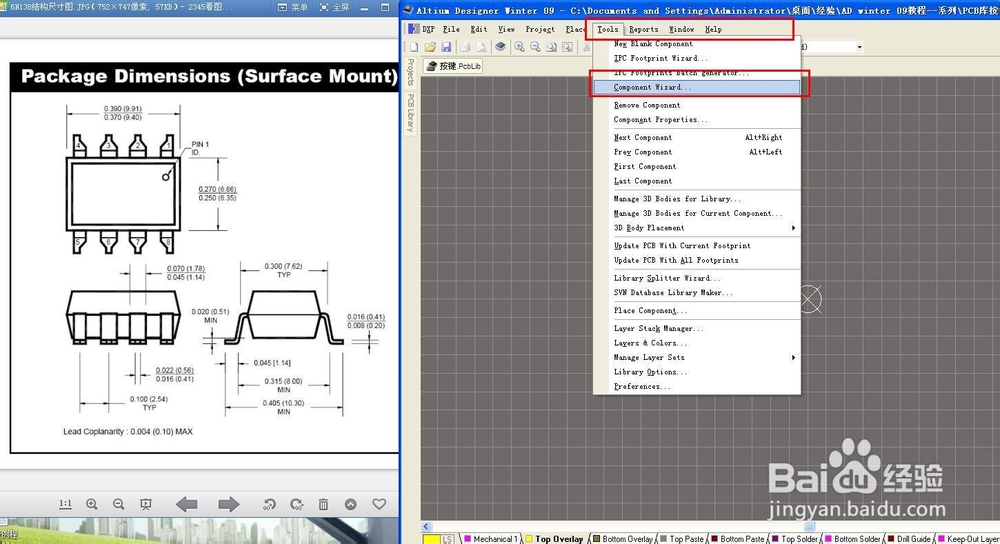Go to previous image with left arrow
Screen dimensions: 1000x544
click(x=186, y=504)
